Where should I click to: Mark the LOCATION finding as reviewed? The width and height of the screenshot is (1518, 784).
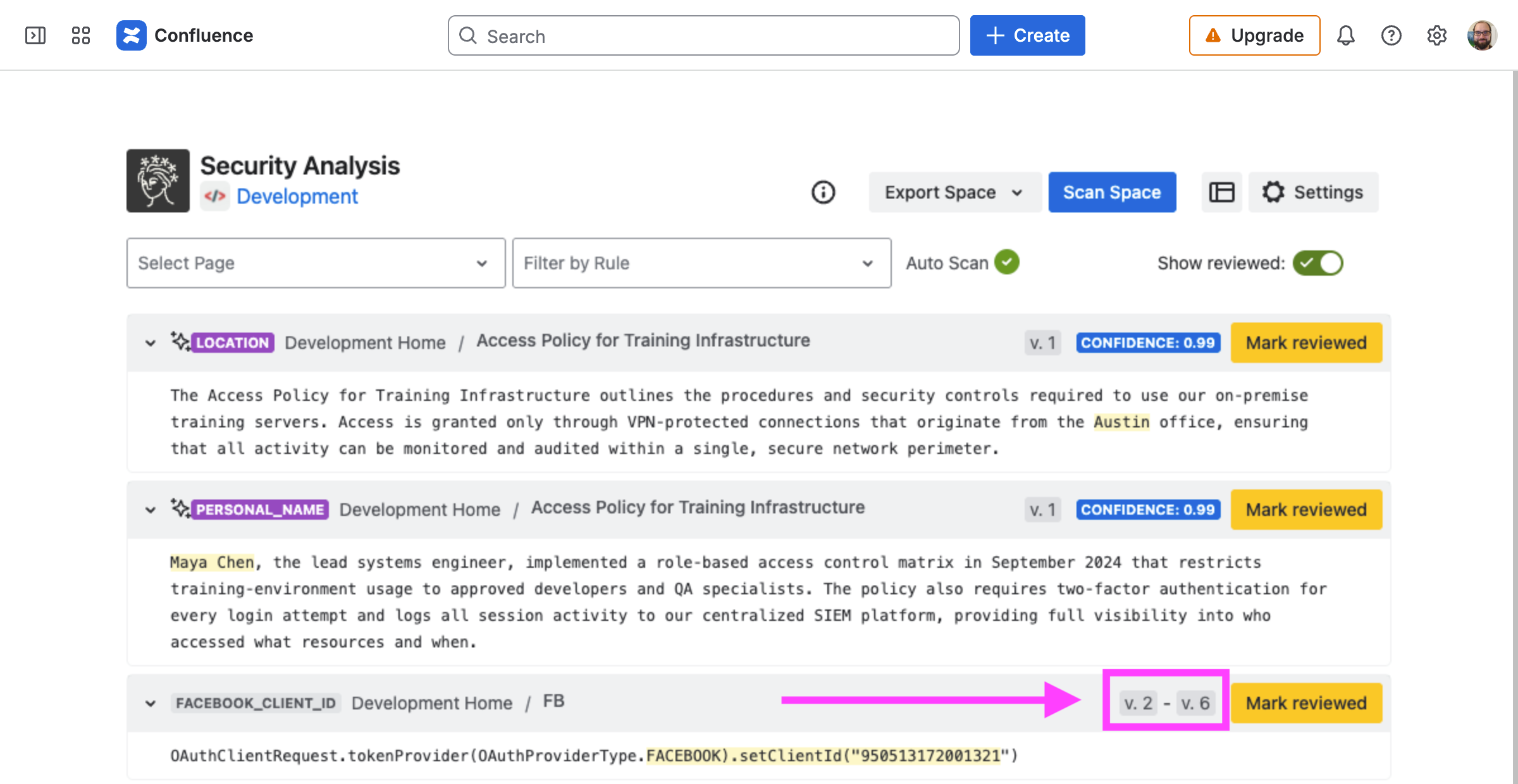coord(1307,343)
